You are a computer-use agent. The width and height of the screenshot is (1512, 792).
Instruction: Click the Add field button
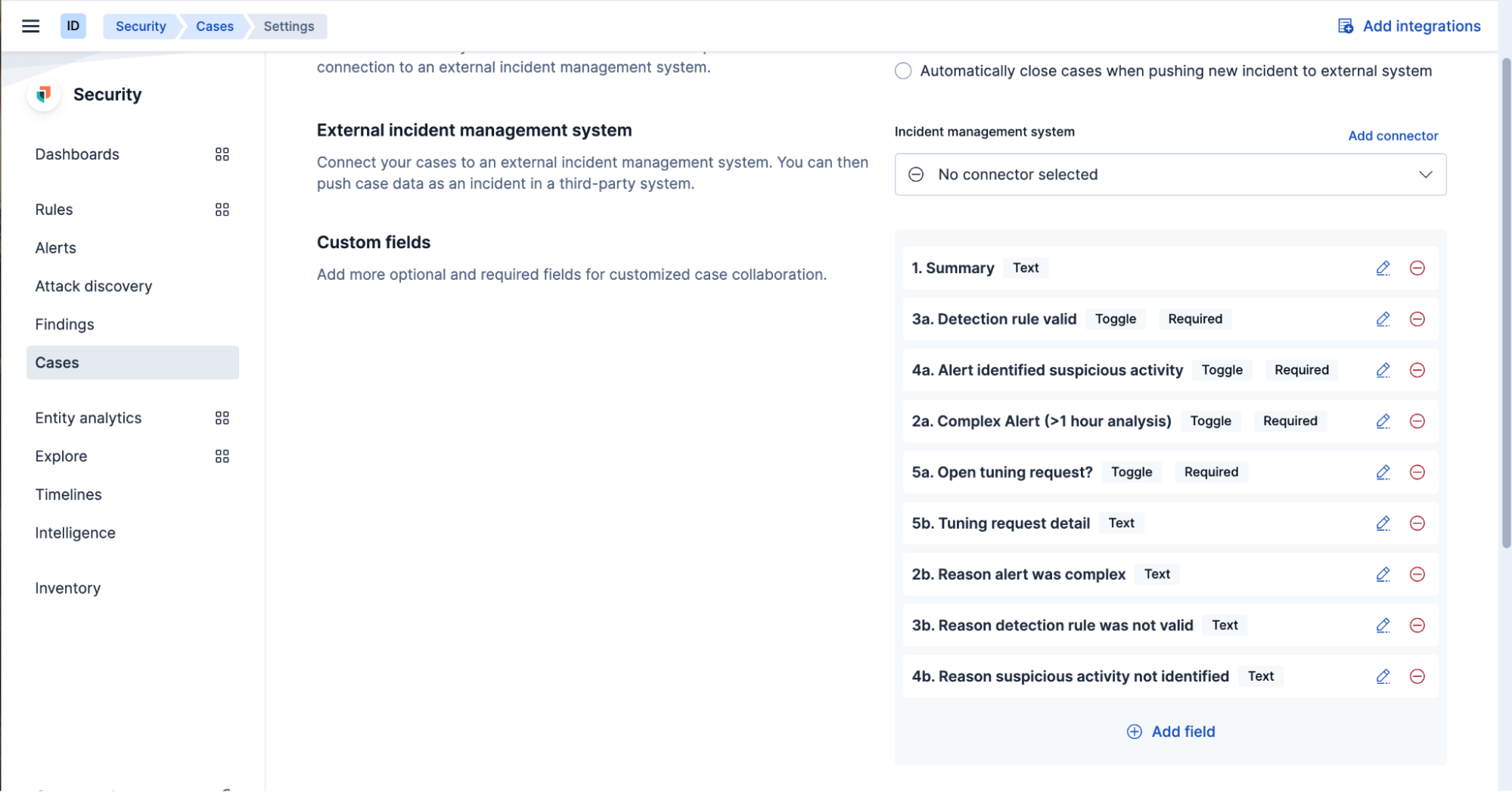1170,731
